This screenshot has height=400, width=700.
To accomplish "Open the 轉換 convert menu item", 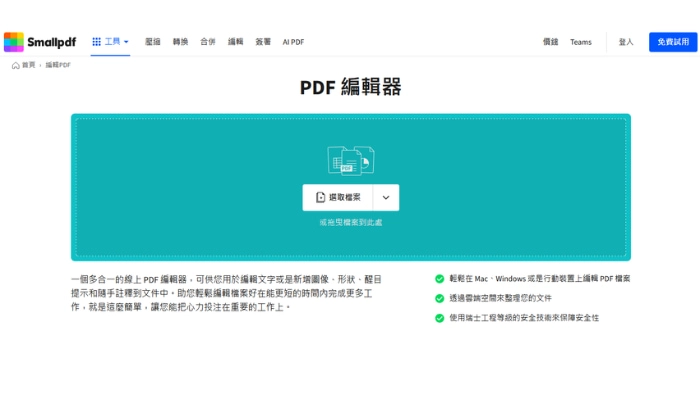I will click(x=181, y=42).
